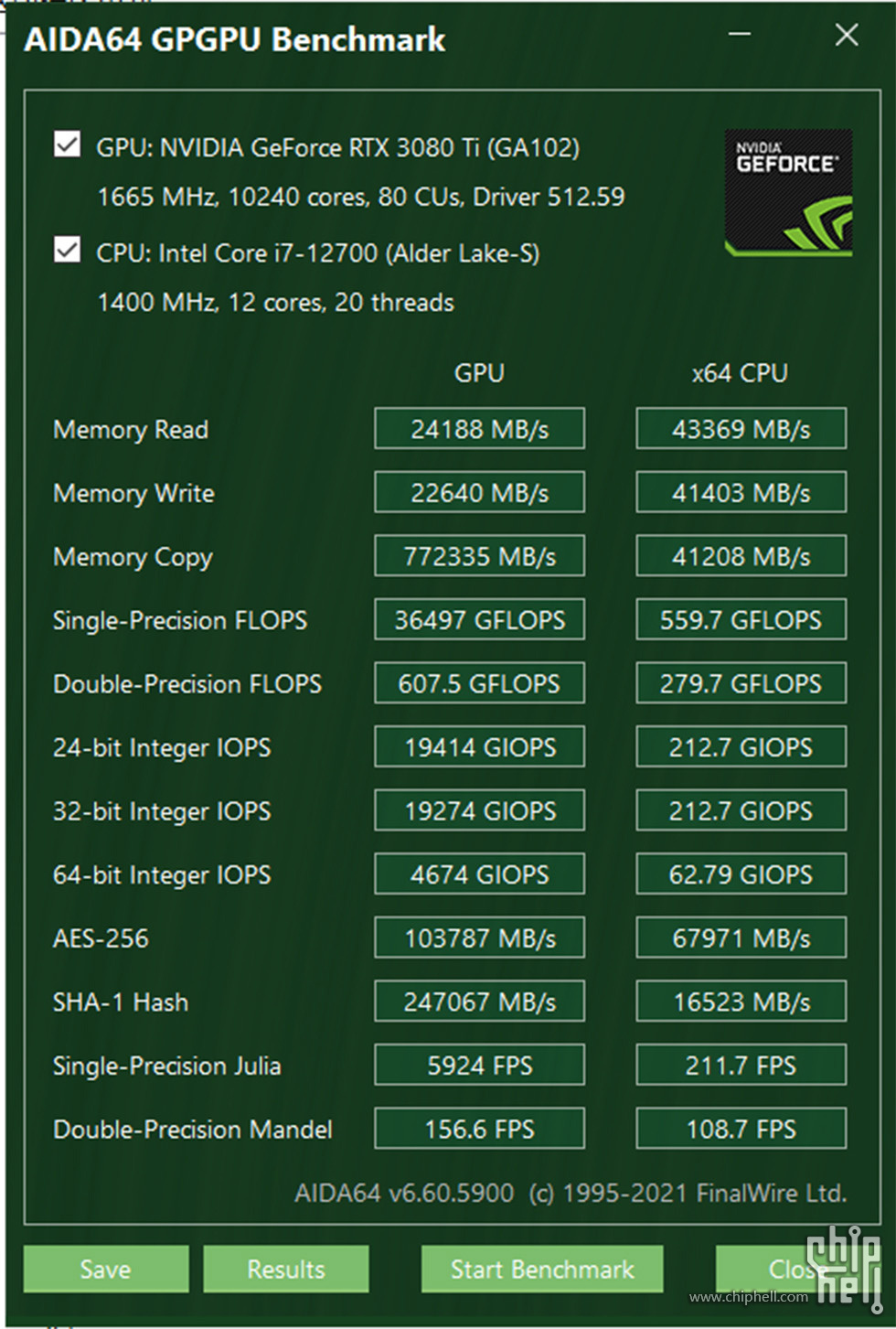
Task: Click CPU Double-Precision FLOPS 279.7 GFLOPS field
Action: pyautogui.click(x=741, y=683)
